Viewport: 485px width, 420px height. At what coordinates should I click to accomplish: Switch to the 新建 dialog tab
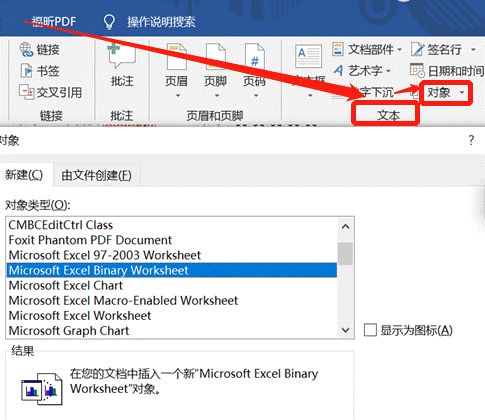(x=24, y=175)
